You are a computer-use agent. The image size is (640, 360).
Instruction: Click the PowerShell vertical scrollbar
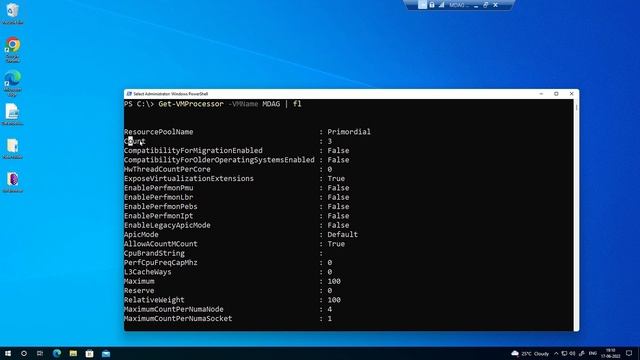tap(576, 214)
